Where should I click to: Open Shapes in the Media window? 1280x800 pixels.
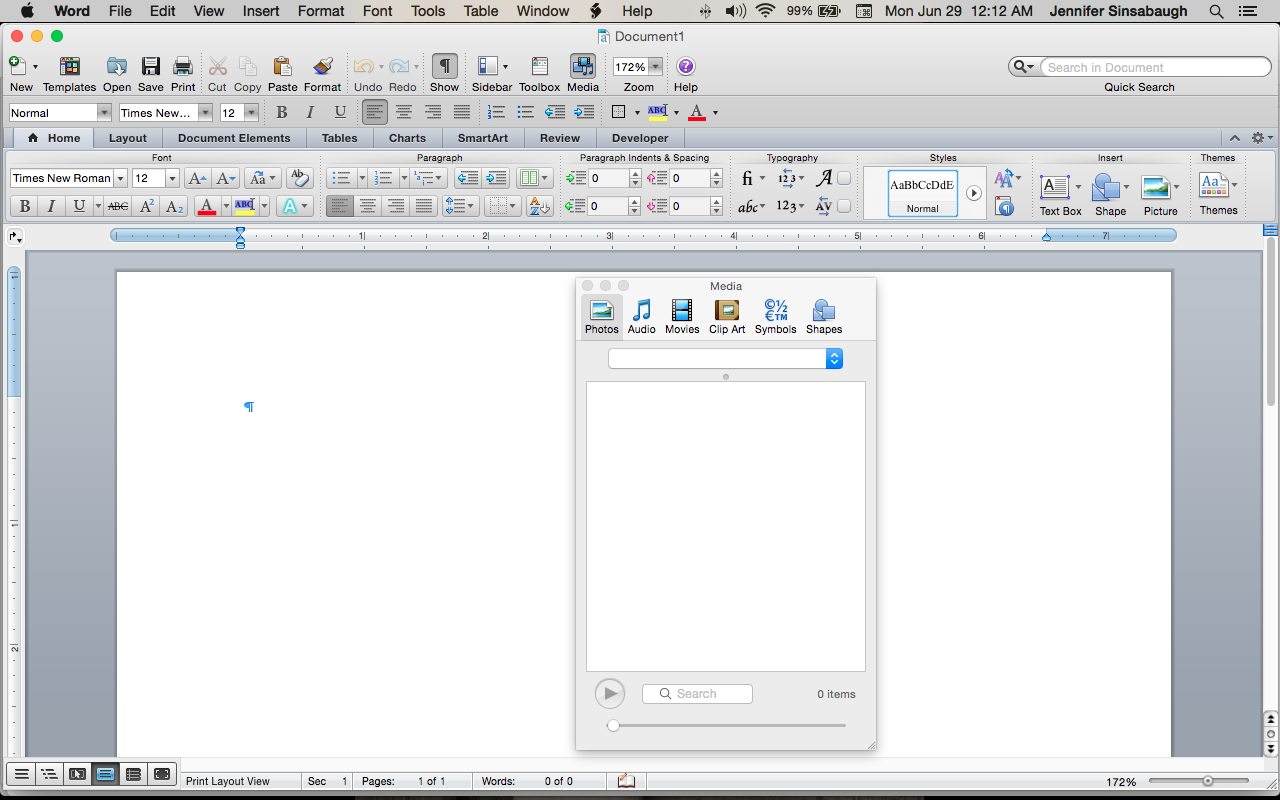[824, 316]
